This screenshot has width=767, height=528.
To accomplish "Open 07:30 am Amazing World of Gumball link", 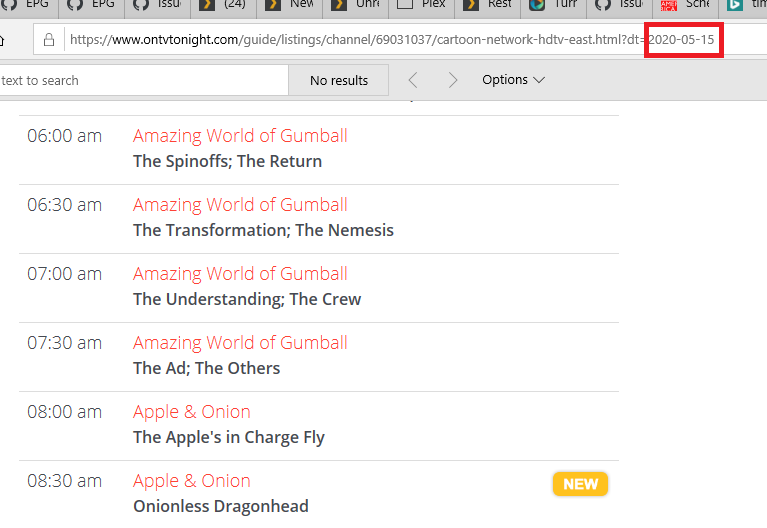I will (x=240, y=343).
